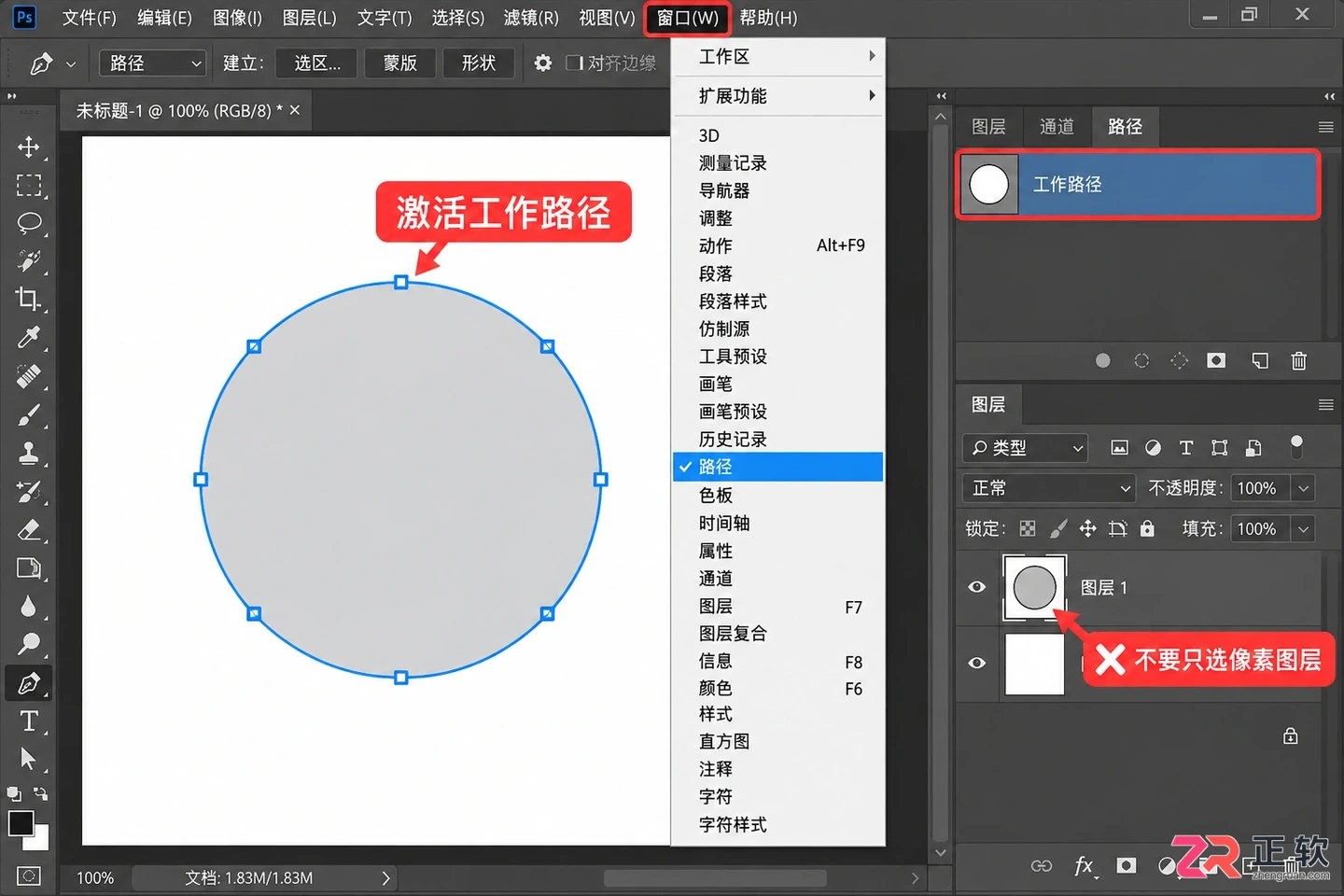Expand the 工作区 submenu
This screenshot has height=896, width=1344.
point(778,57)
